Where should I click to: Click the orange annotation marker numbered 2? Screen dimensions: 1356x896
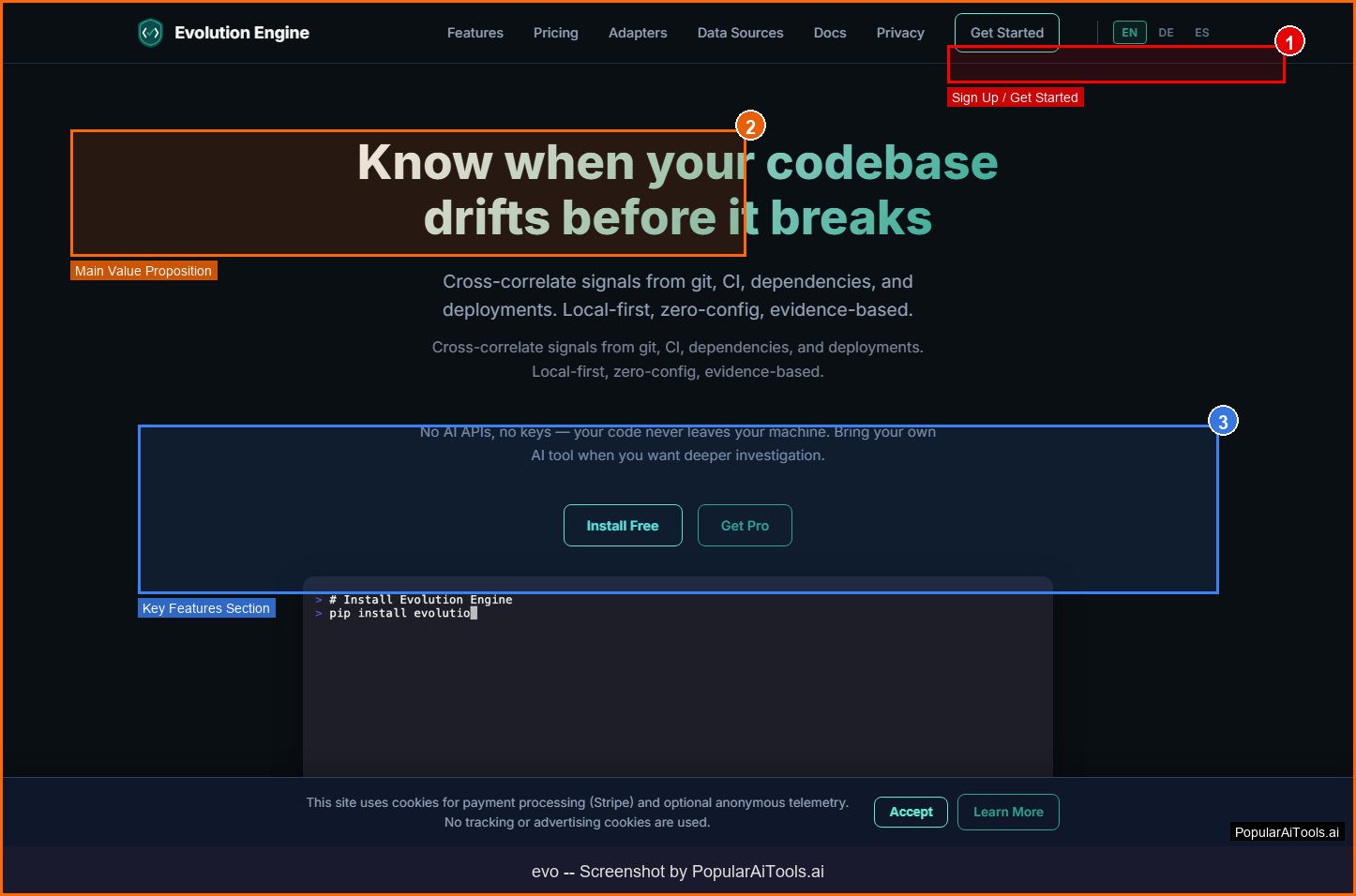point(750,127)
